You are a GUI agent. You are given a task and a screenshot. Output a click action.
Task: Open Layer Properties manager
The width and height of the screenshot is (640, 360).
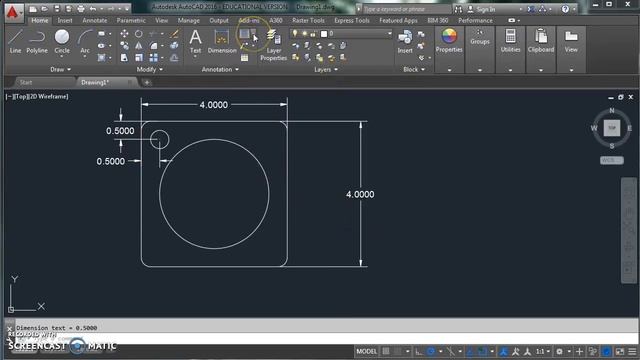pyautogui.click(x=273, y=45)
